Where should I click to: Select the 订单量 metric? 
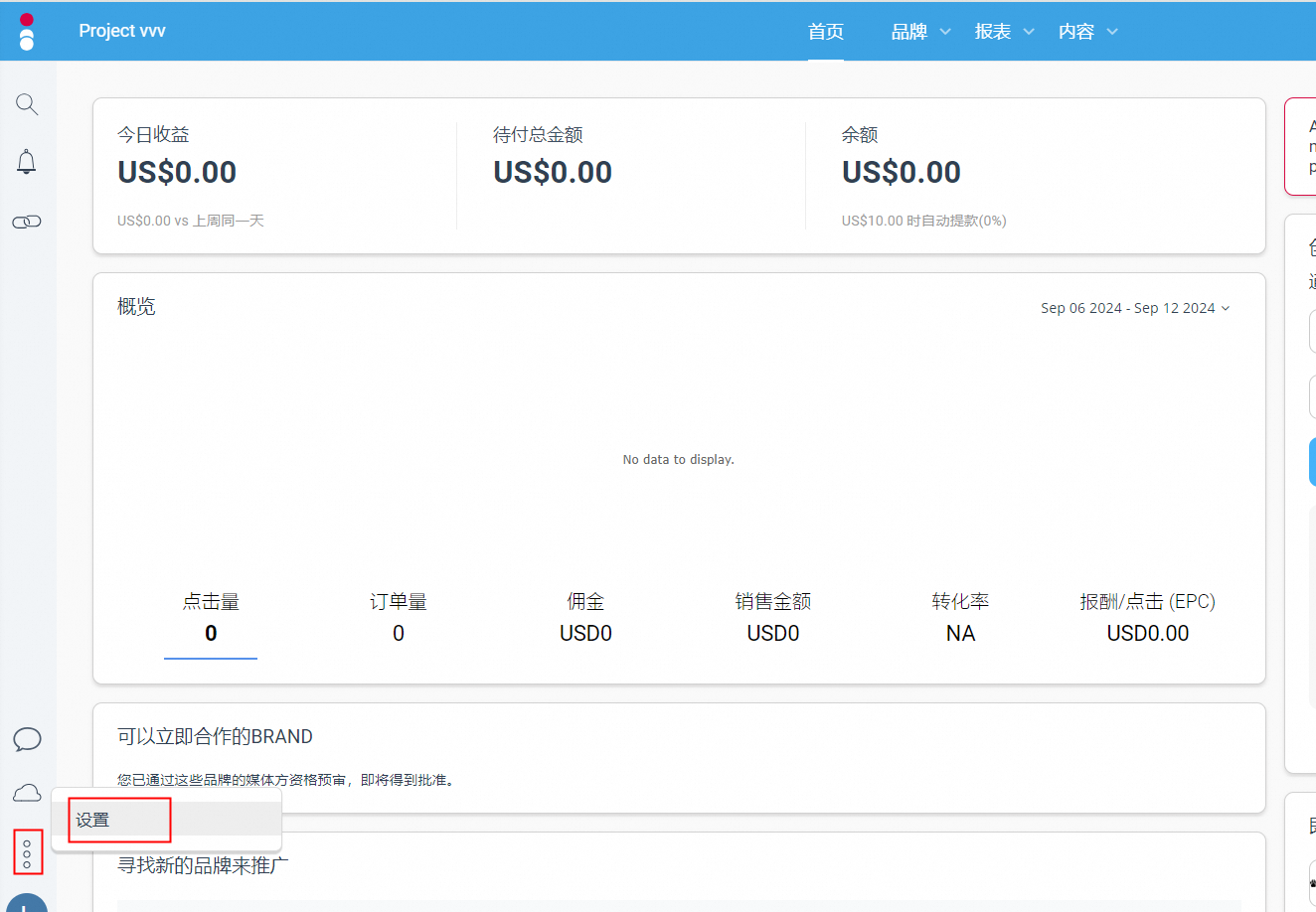click(399, 616)
